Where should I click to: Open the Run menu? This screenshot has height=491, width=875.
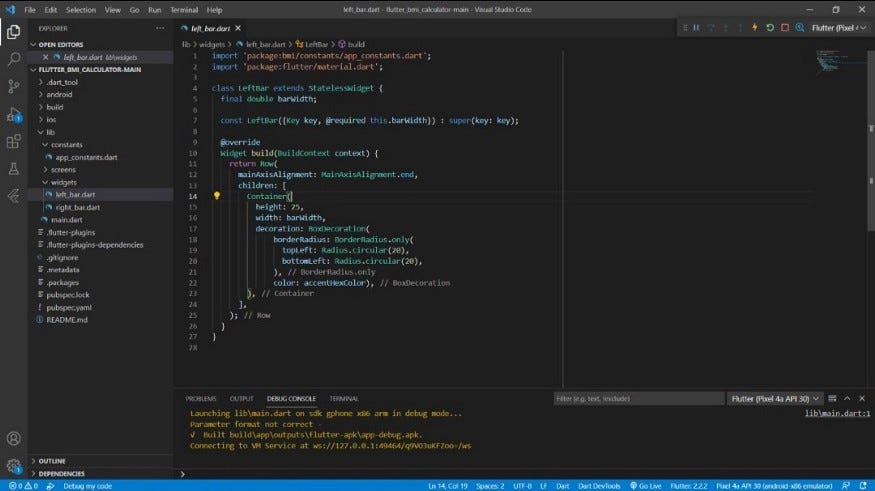(x=155, y=9)
